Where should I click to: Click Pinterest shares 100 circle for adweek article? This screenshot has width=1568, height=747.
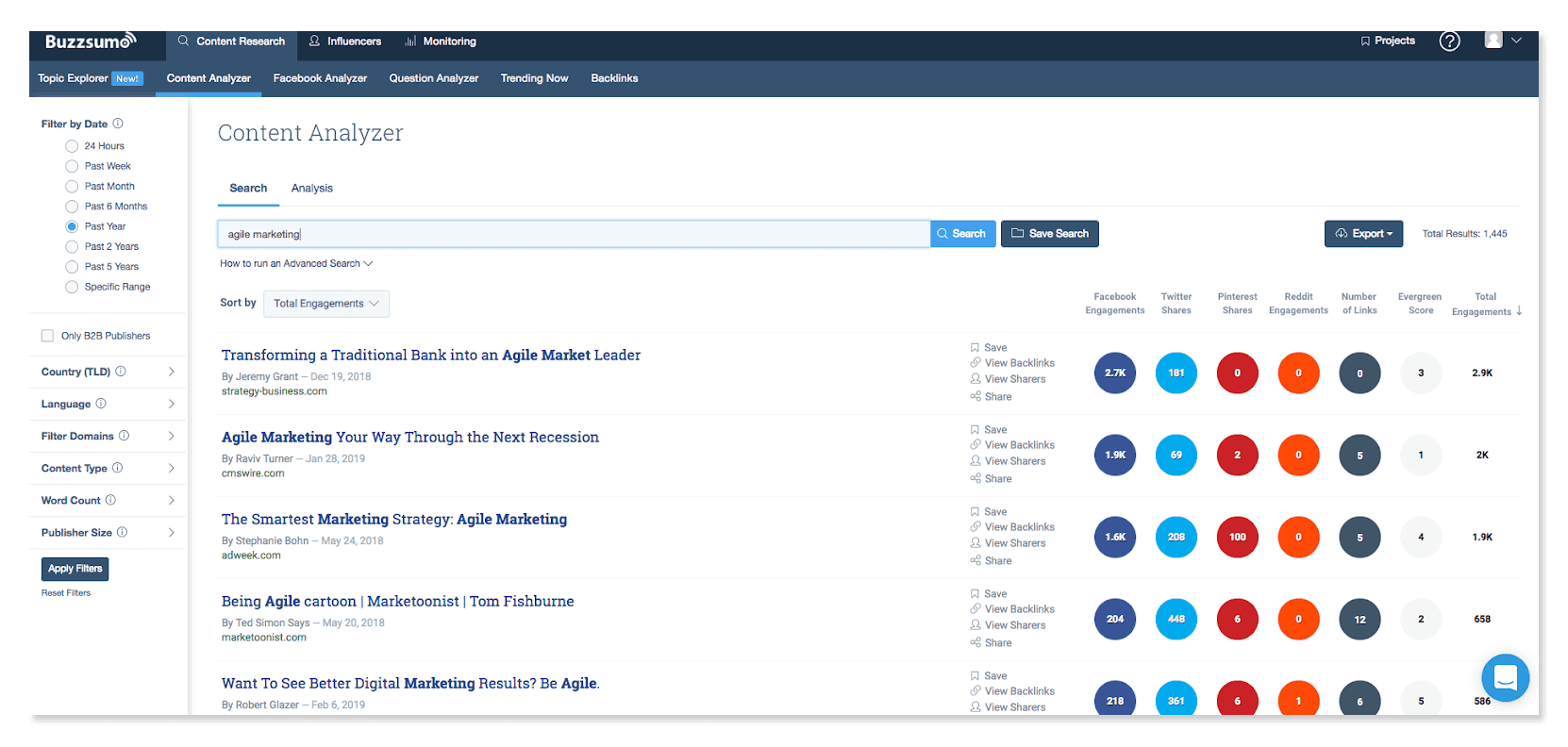(x=1238, y=537)
